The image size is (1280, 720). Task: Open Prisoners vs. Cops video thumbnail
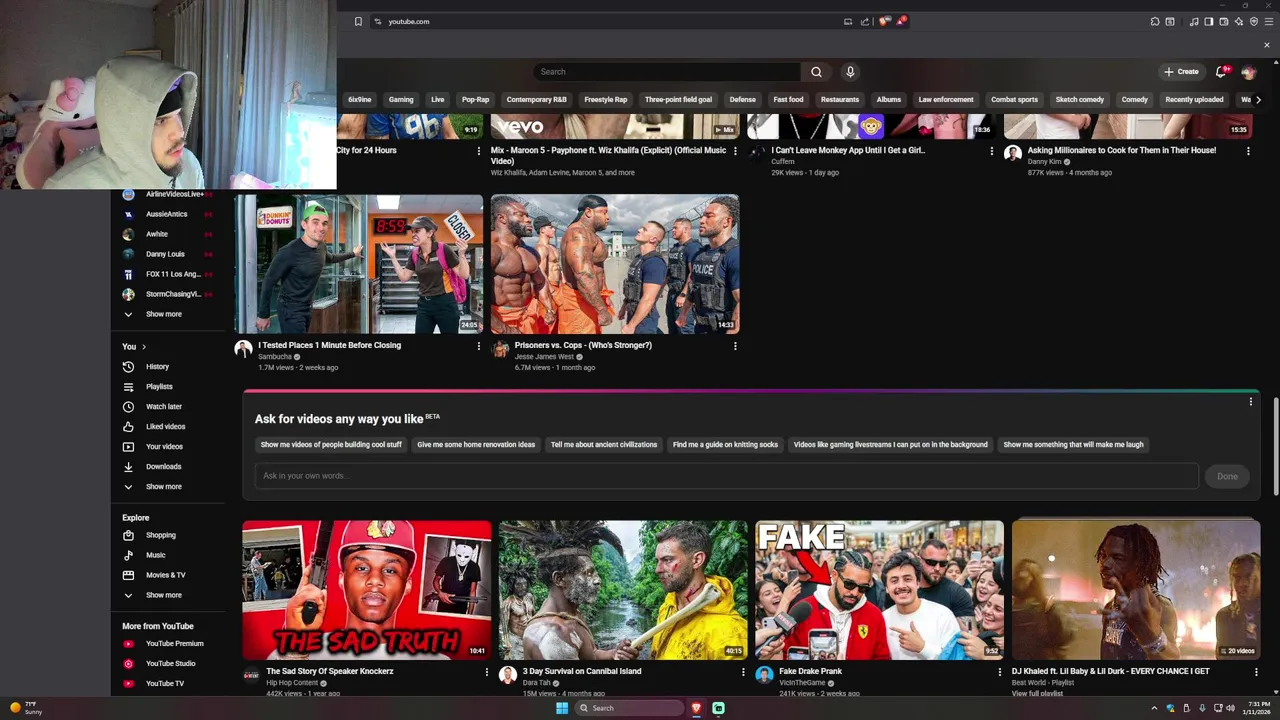point(615,264)
